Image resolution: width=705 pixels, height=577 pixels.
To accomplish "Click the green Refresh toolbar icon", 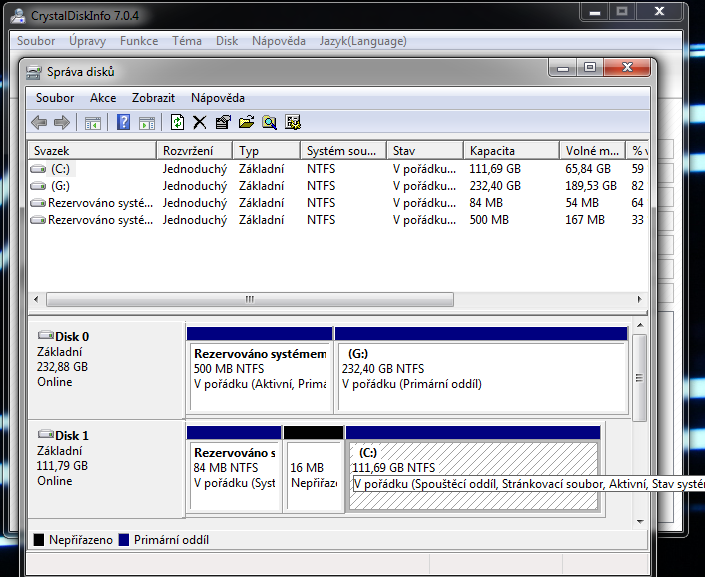I will pos(177,123).
